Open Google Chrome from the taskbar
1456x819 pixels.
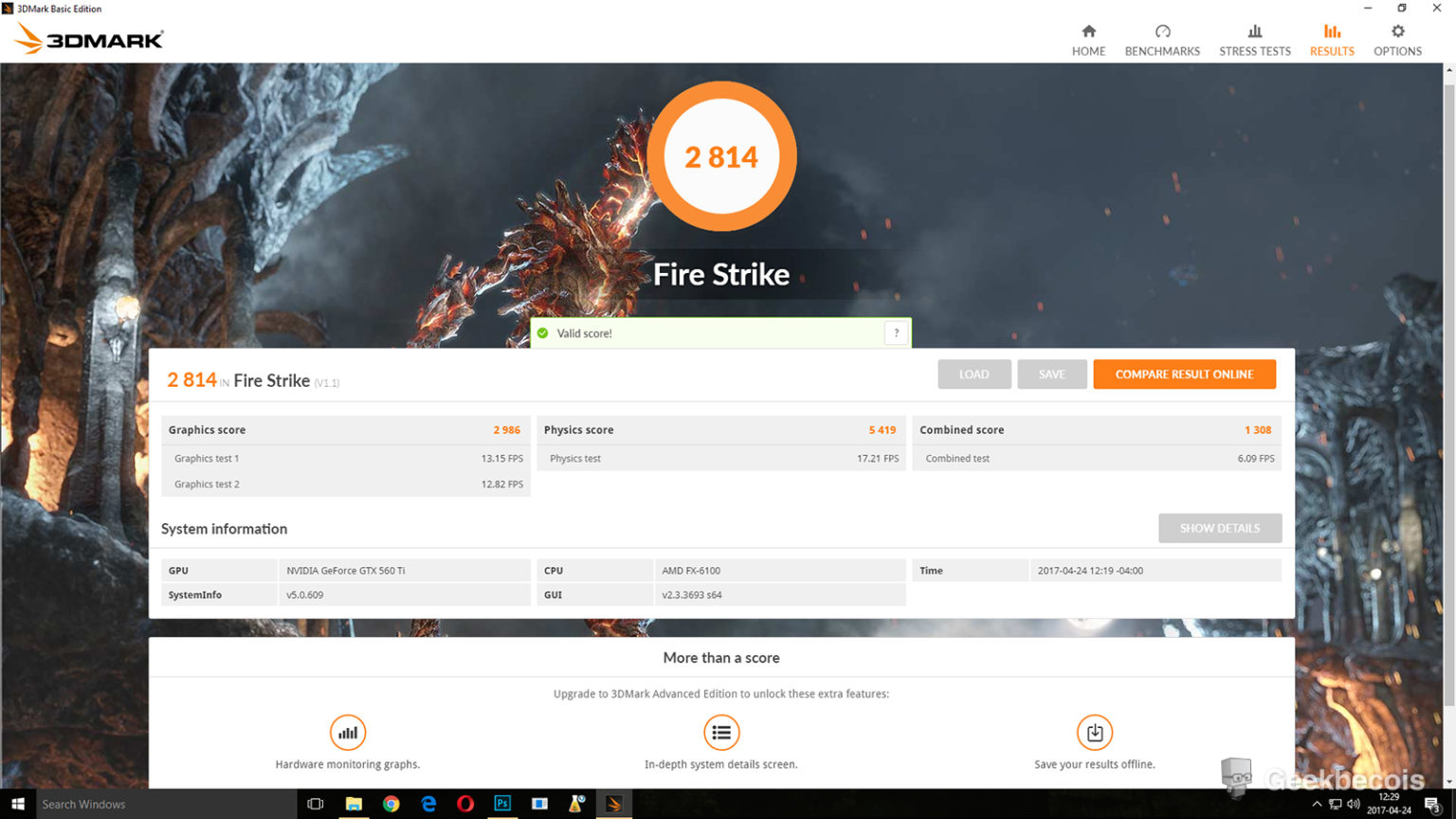(391, 804)
